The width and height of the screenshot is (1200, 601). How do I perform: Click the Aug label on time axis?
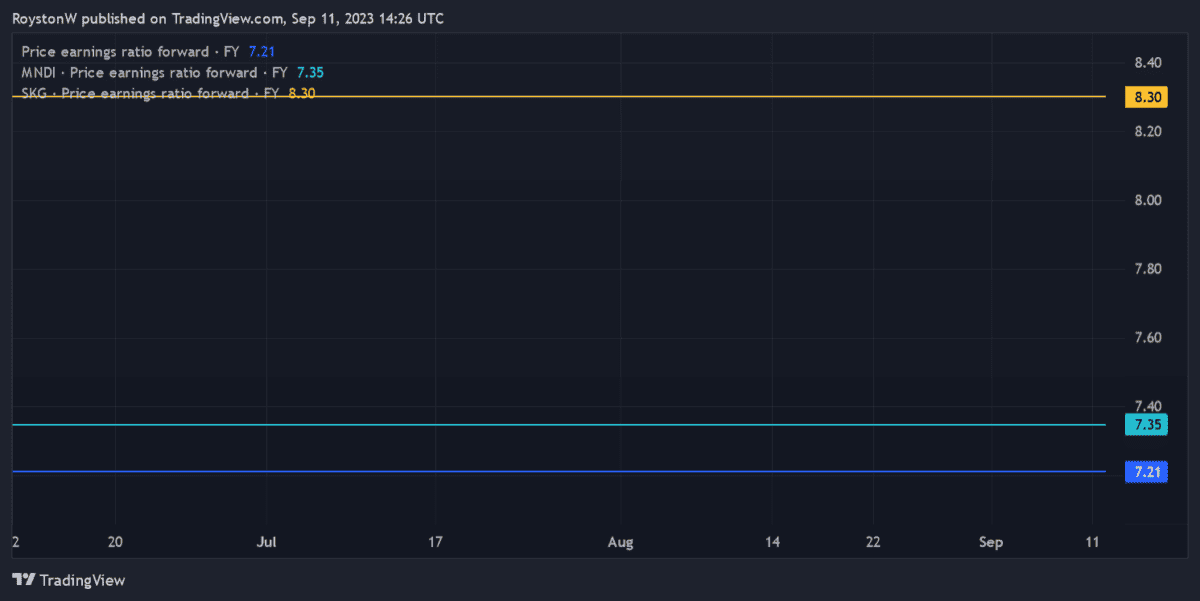(621, 542)
